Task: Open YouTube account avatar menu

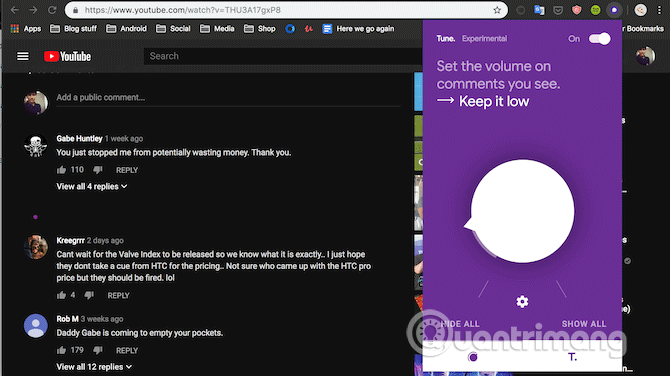Action: pyautogui.click(x=645, y=56)
